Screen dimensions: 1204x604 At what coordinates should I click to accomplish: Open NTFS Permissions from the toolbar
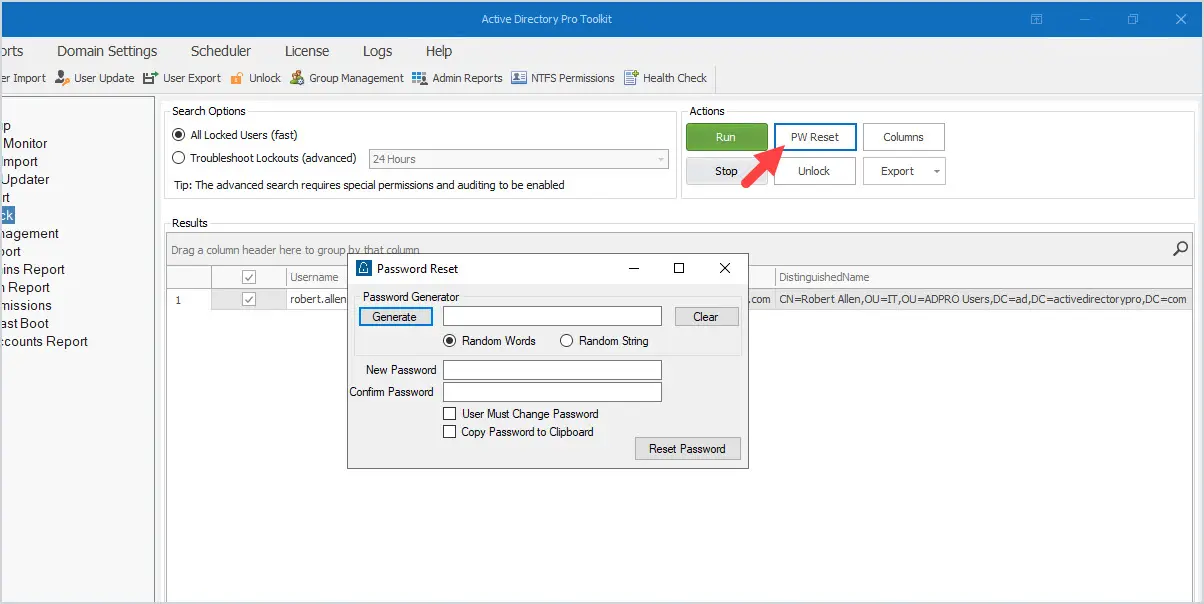point(563,78)
